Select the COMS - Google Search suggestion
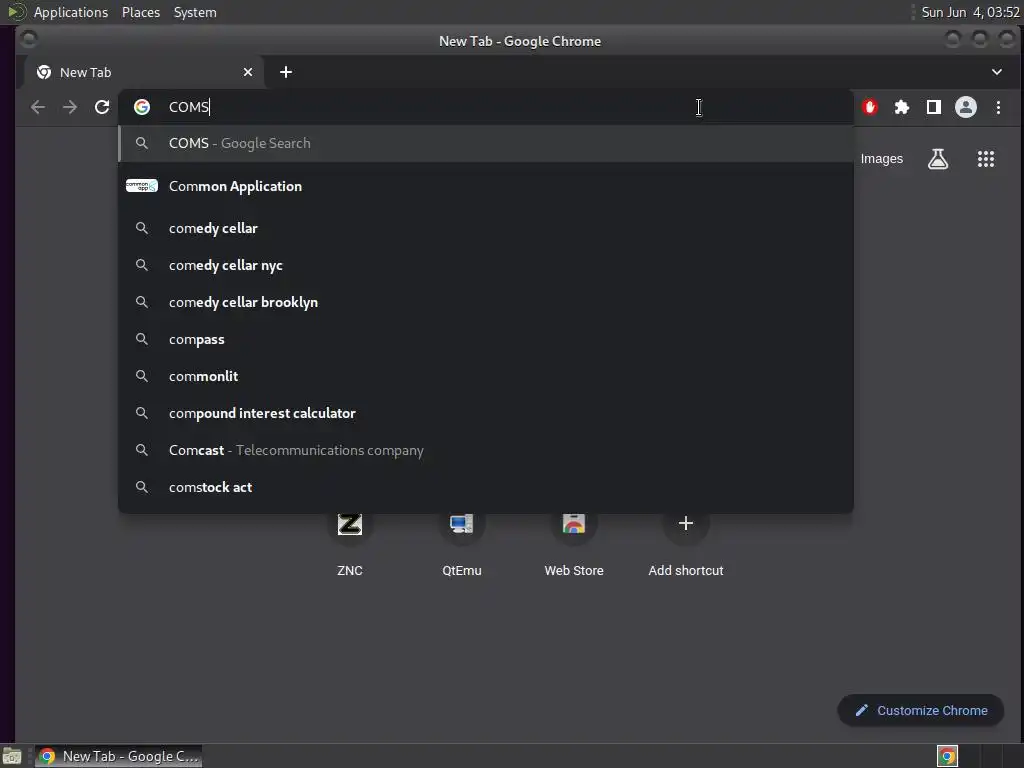The height and width of the screenshot is (768, 1024). point(486,143)
